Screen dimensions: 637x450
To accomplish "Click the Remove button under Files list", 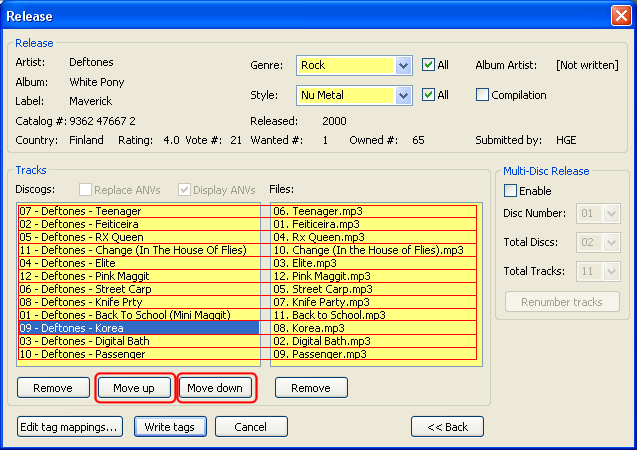I will click(x=311, y=388).
